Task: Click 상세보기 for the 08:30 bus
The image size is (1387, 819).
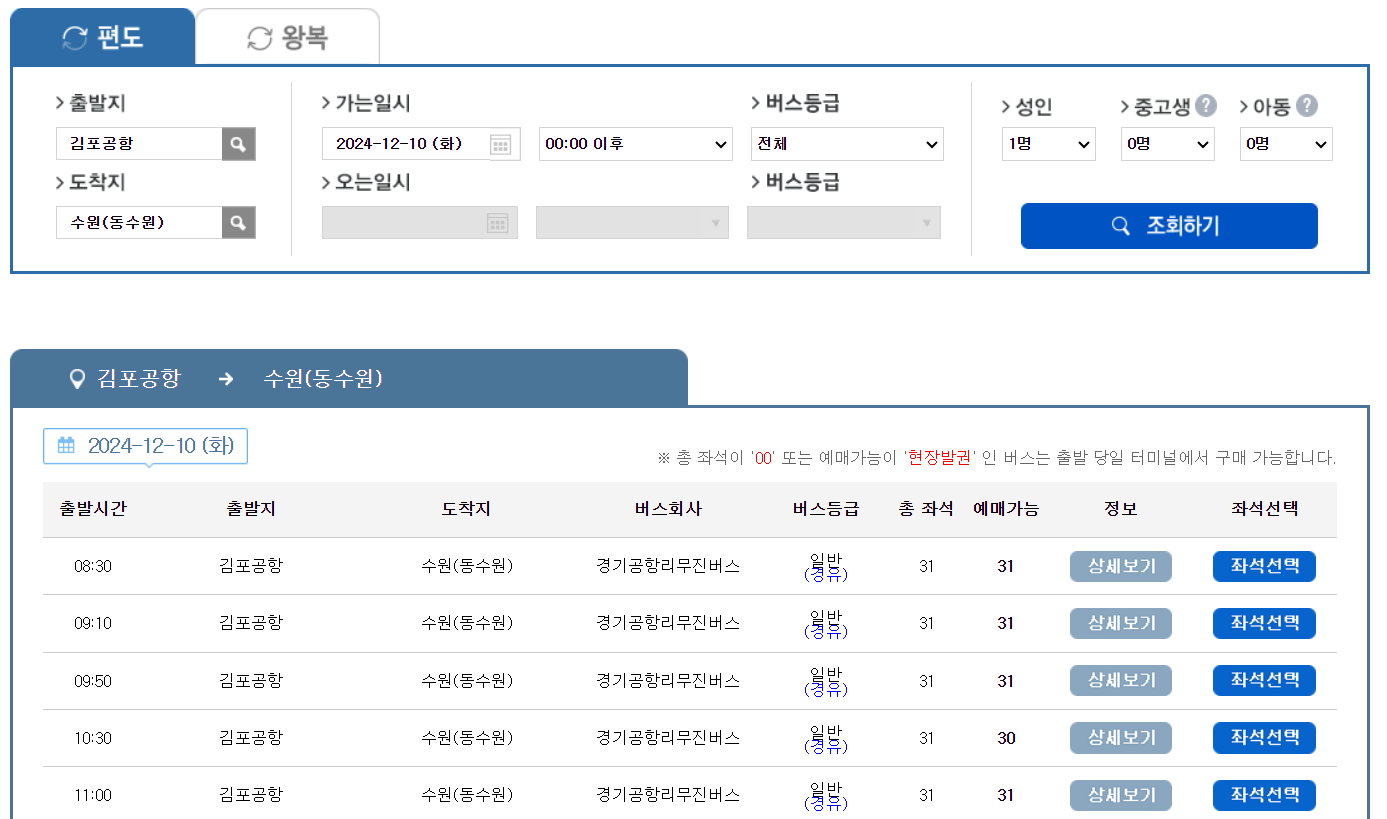Action: pos(1121,566)
